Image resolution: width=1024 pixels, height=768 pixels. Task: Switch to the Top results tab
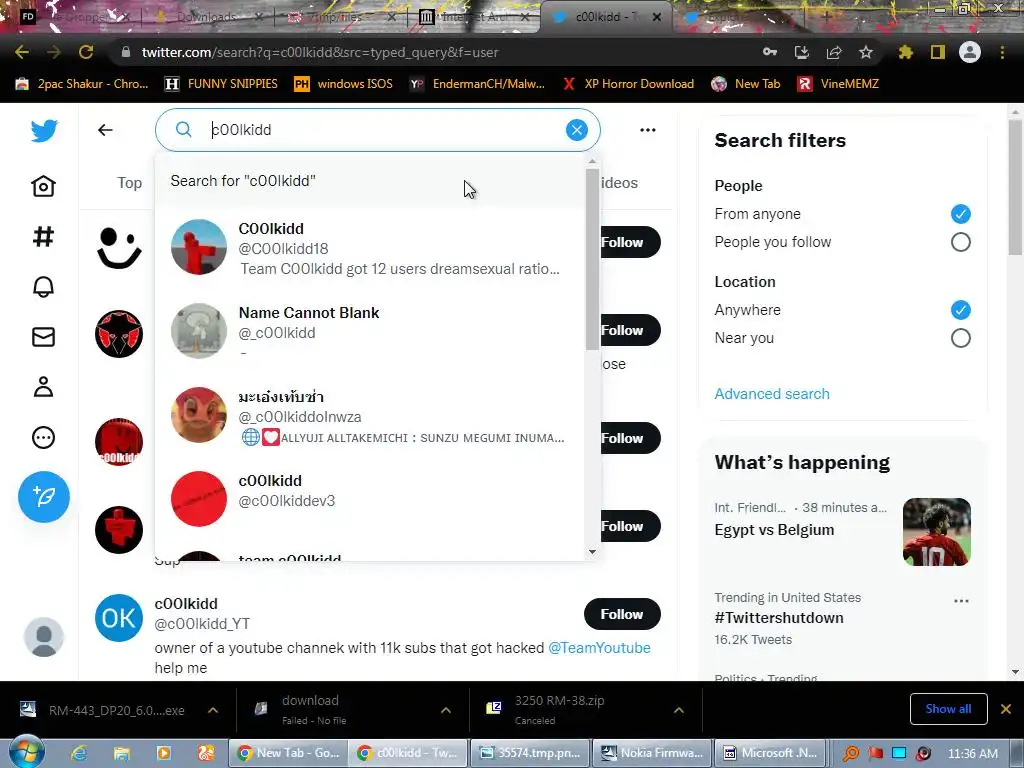(129, 184)
